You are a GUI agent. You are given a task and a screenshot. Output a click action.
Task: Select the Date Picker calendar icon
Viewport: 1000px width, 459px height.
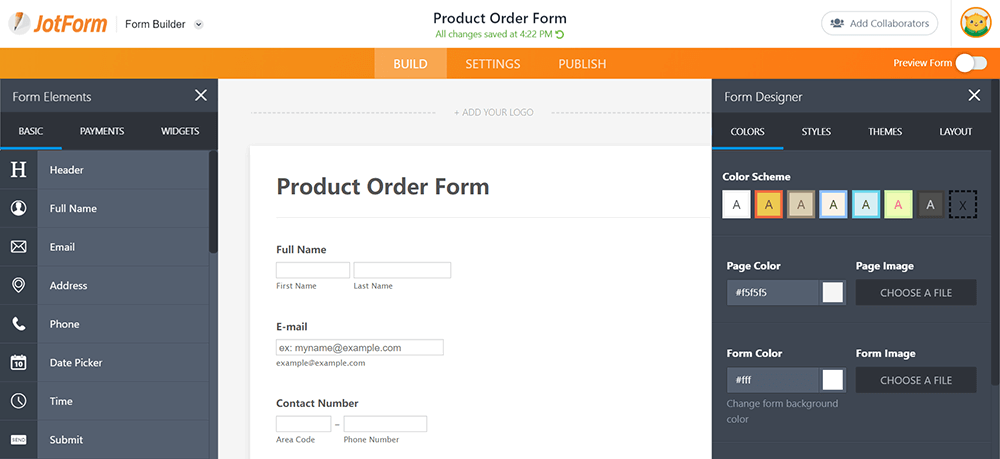click(x=18, y=363)
